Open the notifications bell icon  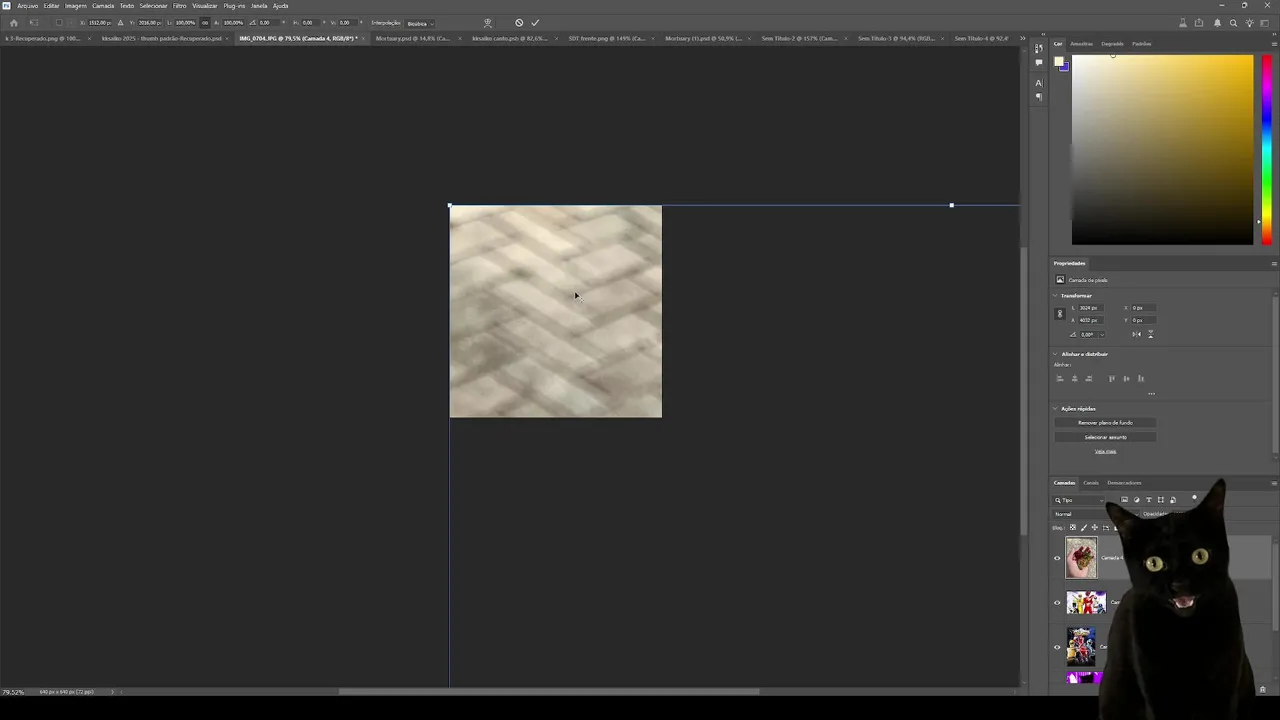click(1217, 23)
